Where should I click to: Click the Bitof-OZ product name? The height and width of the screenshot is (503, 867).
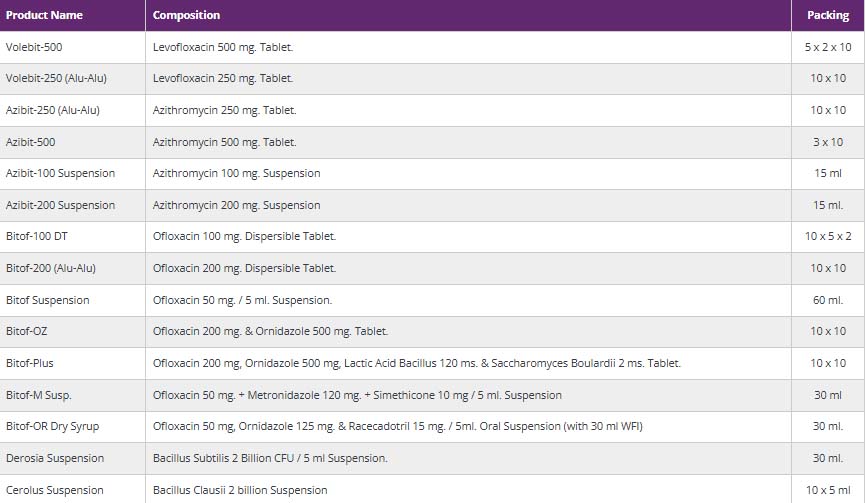click(x=26, y=331)
